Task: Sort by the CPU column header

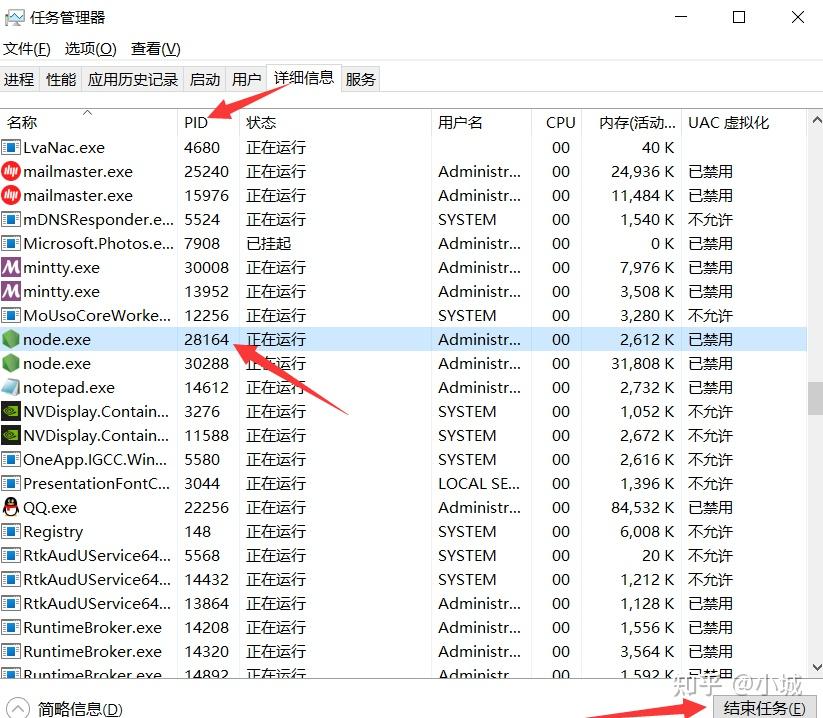Action: pos(558,122)
